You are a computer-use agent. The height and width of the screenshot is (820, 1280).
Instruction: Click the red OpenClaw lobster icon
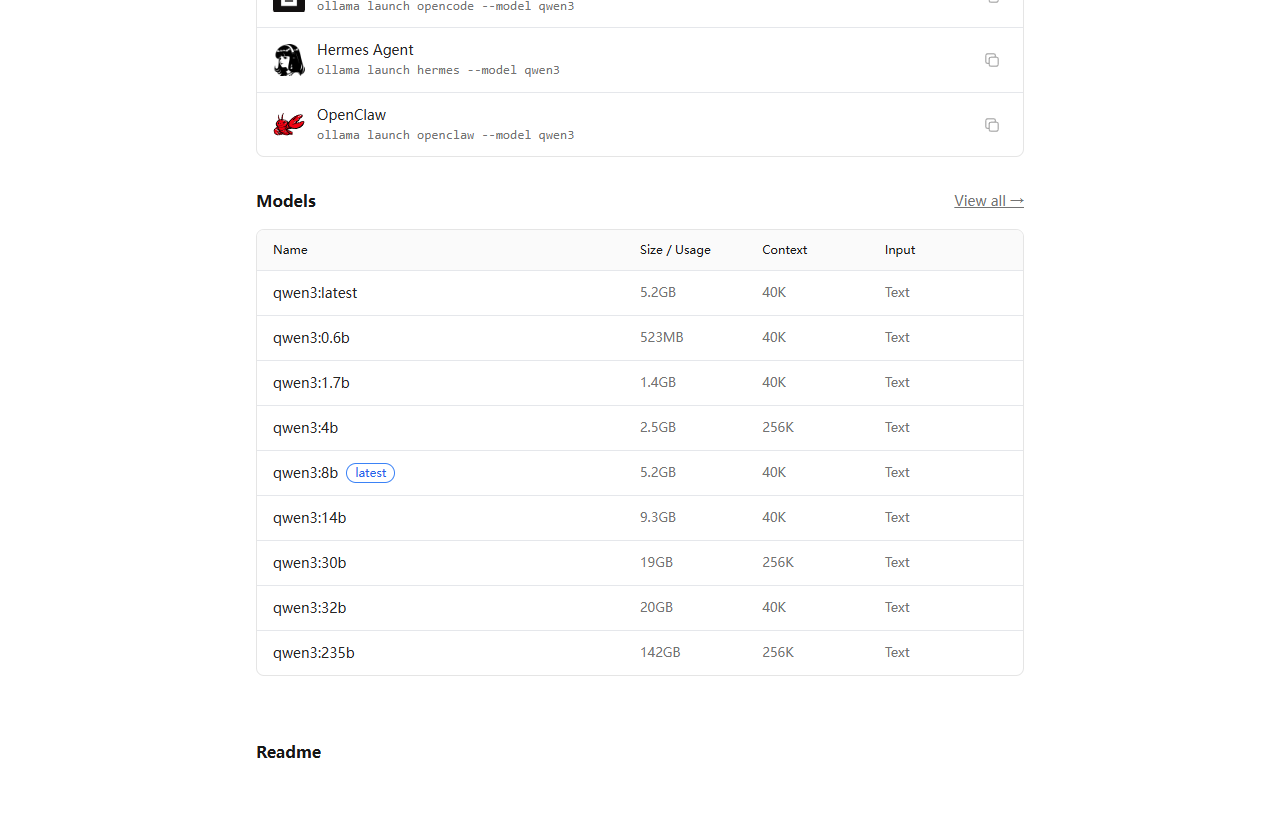289,124
